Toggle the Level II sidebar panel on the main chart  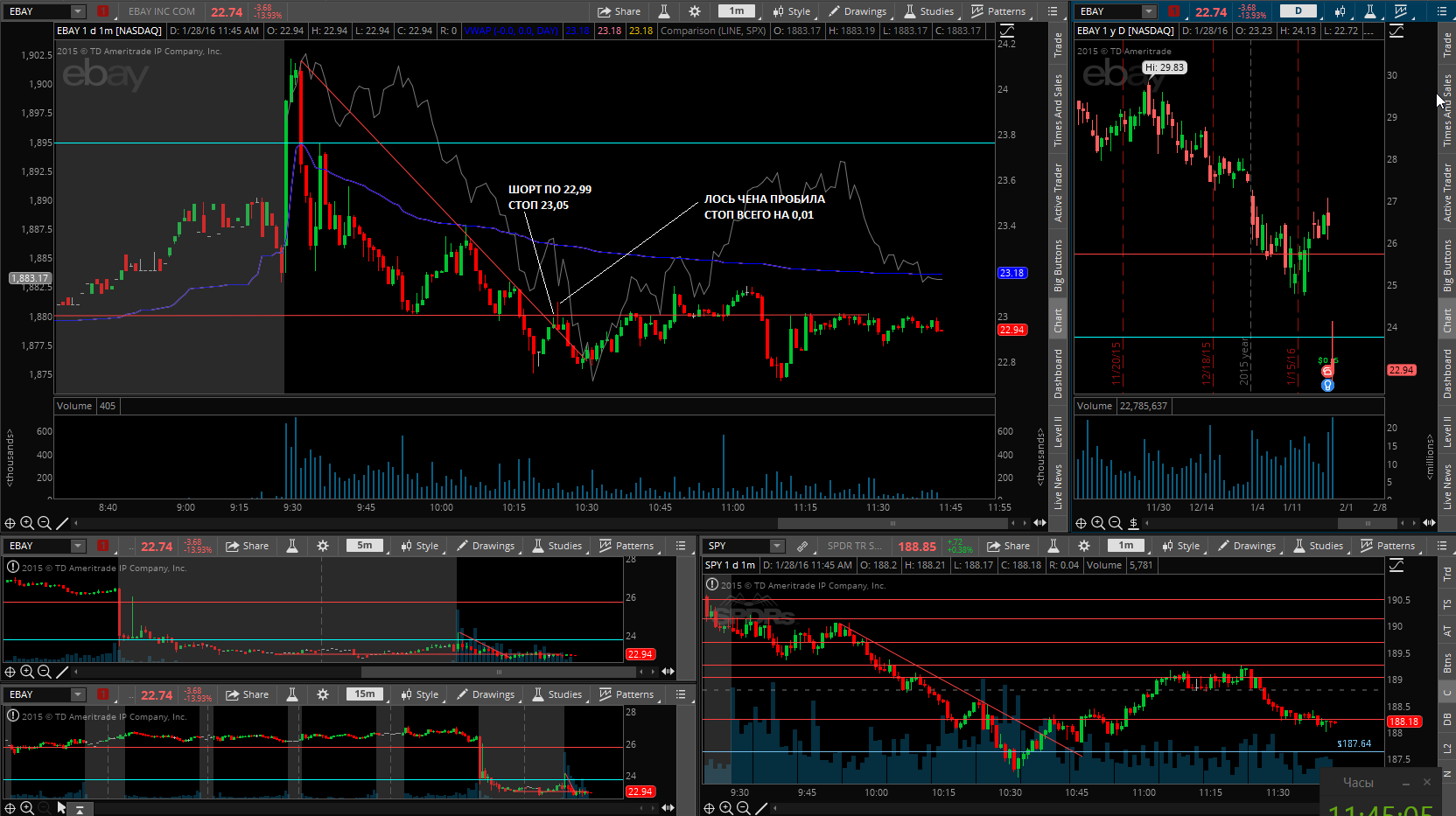(x=1058, y=432)
